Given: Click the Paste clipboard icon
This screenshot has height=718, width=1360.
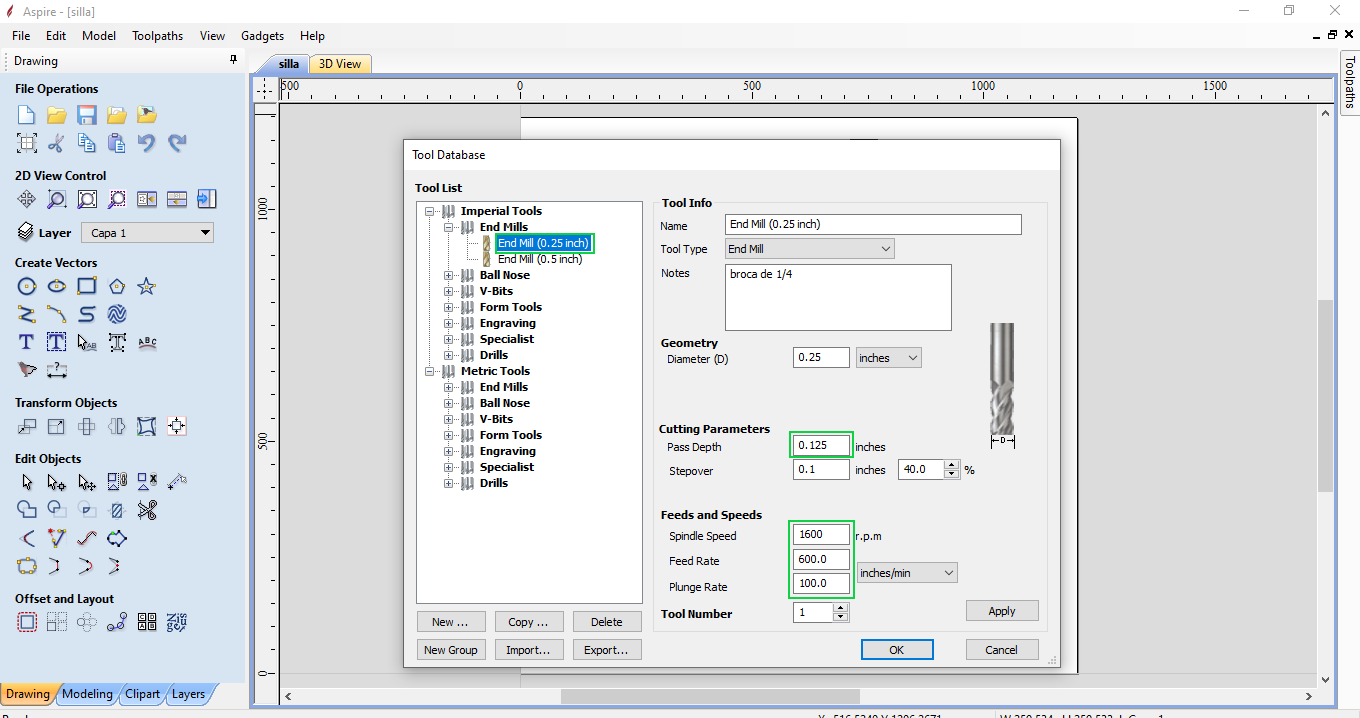Looking at the screenshot, I should point(117,143).
